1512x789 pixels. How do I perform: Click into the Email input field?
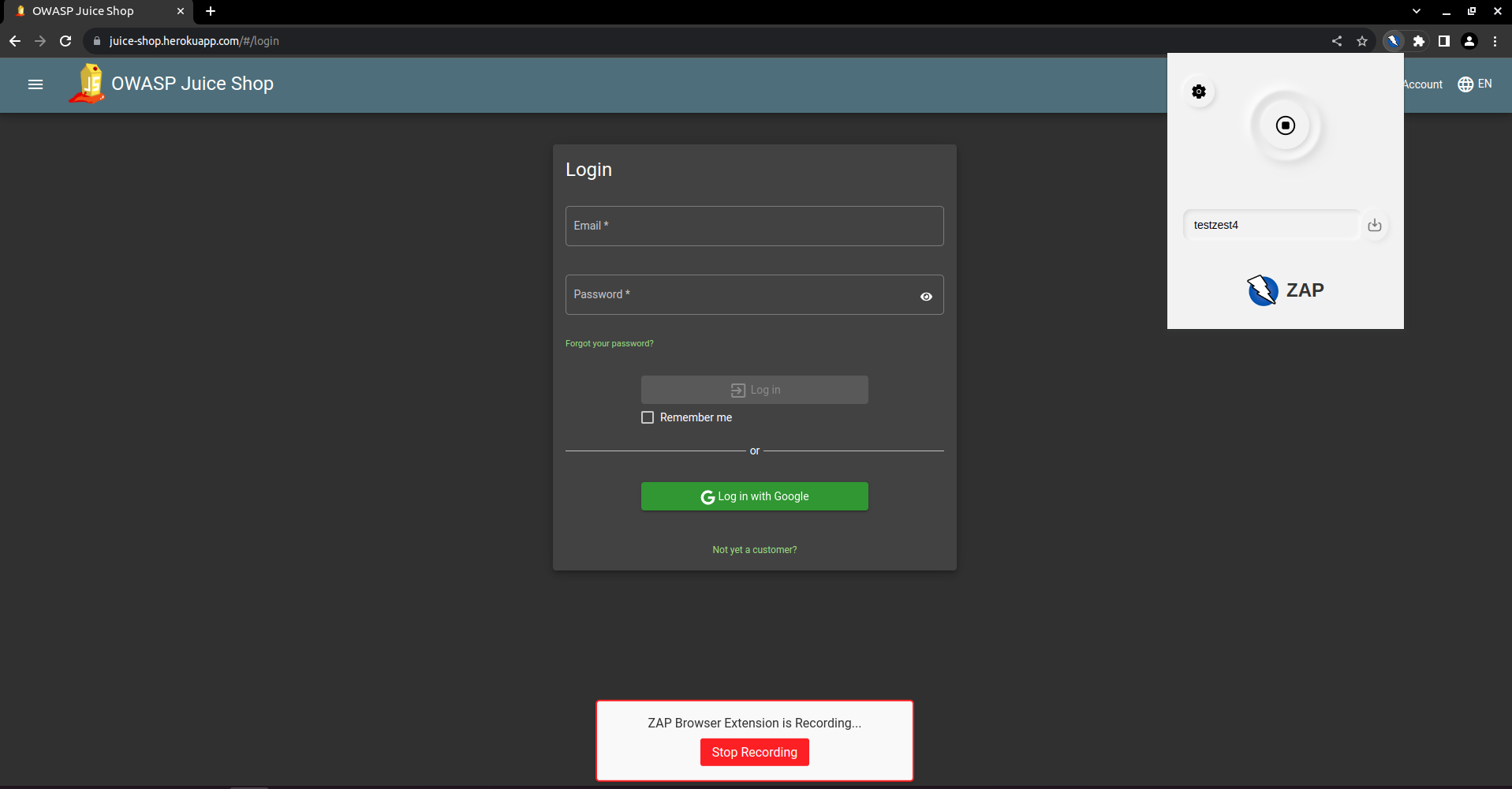point(753,226)
